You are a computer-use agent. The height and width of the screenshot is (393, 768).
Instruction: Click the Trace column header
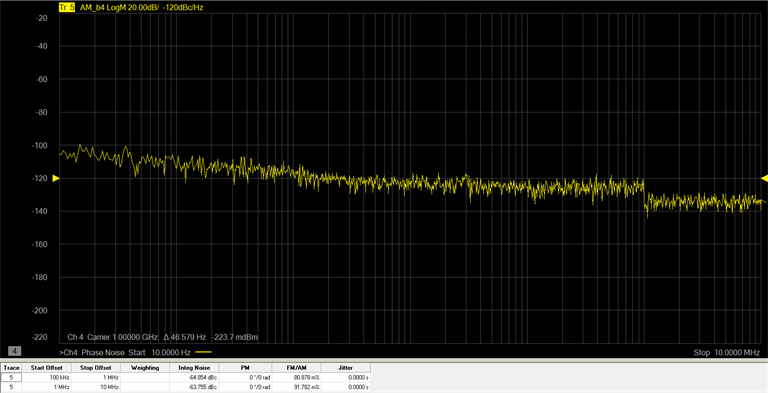point(11,368)
